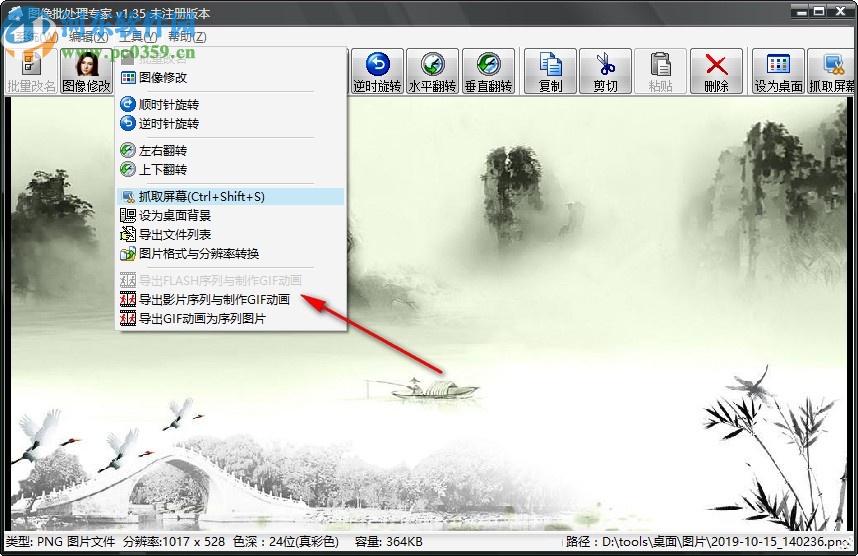Open the 工具(Y) menu
The width and height of the screenshot is (858, 556).
(138, 37)
